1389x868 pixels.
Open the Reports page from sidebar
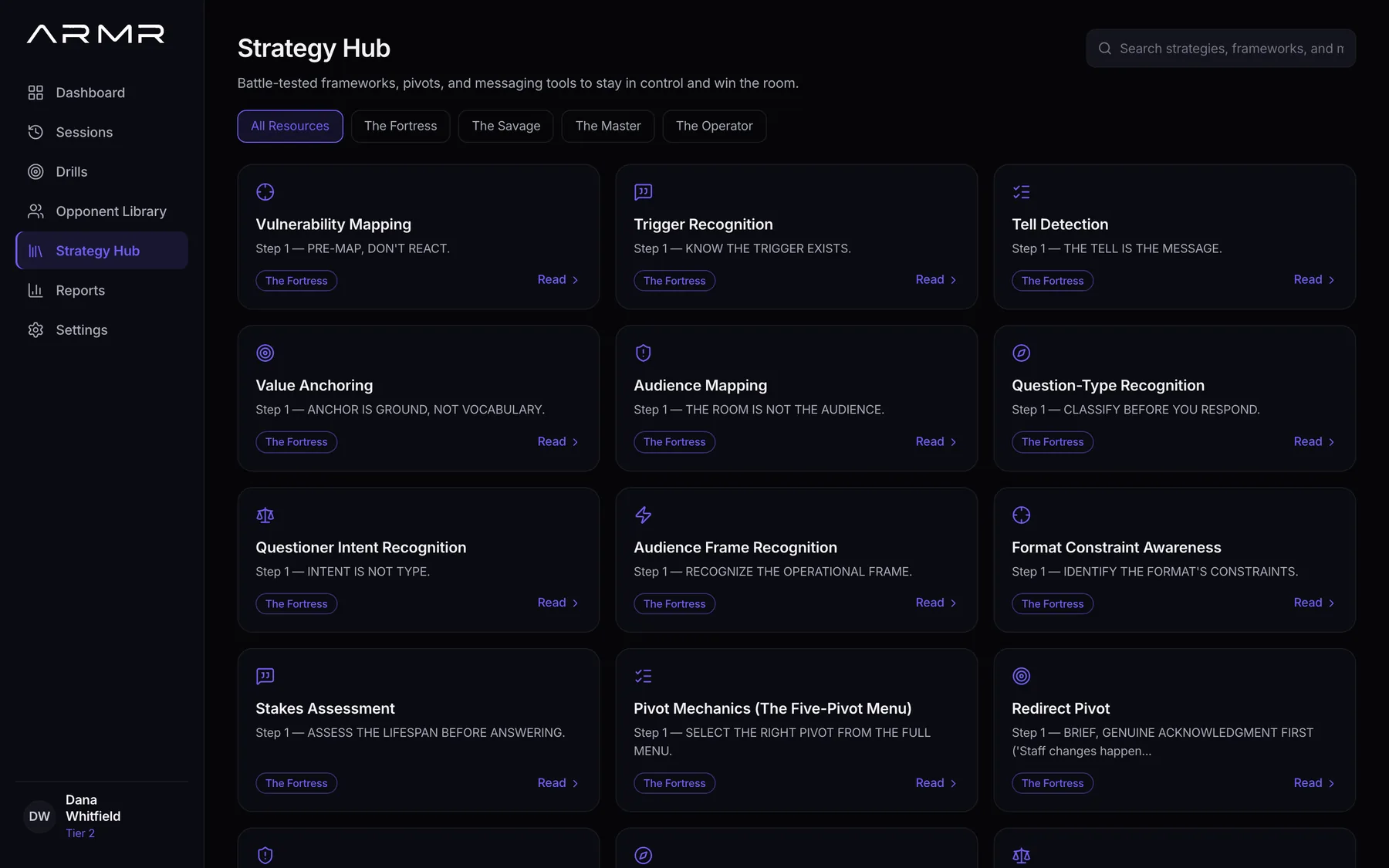coord(102,290)
